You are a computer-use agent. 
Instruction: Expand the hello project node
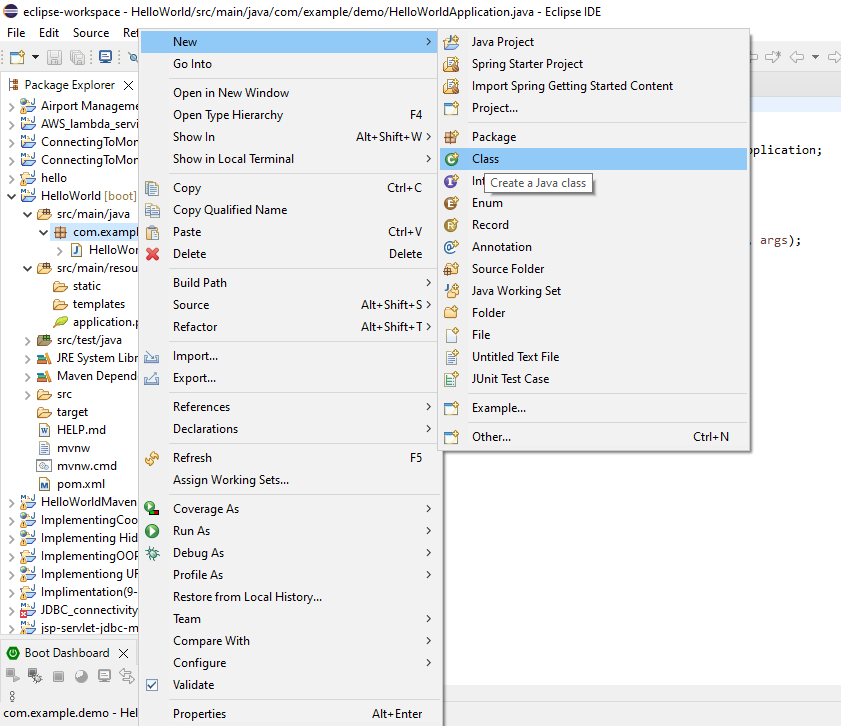click(11, 178)
